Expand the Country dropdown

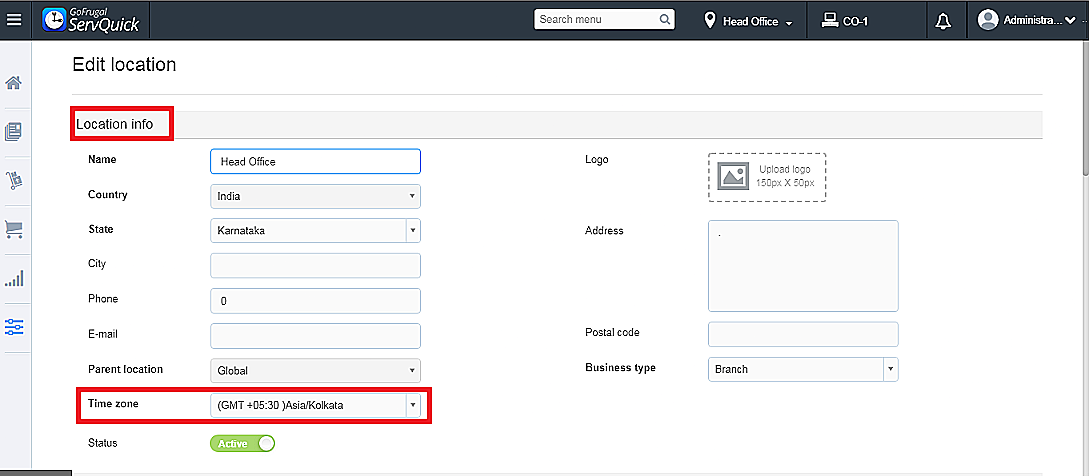pyautogui.click(x=315, y=196)
